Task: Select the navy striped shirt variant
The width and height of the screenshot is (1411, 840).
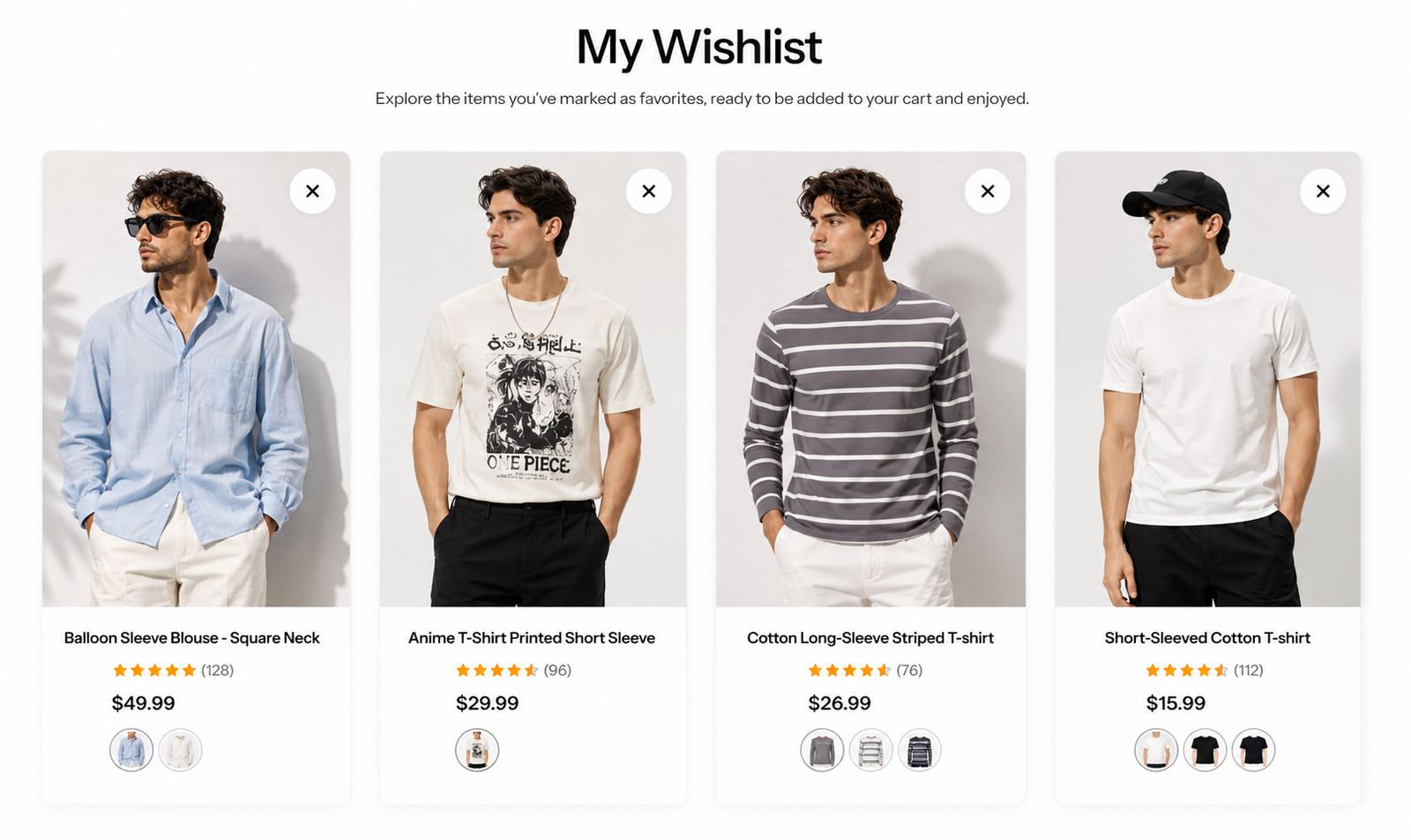Action: click(x=919, y=750)
